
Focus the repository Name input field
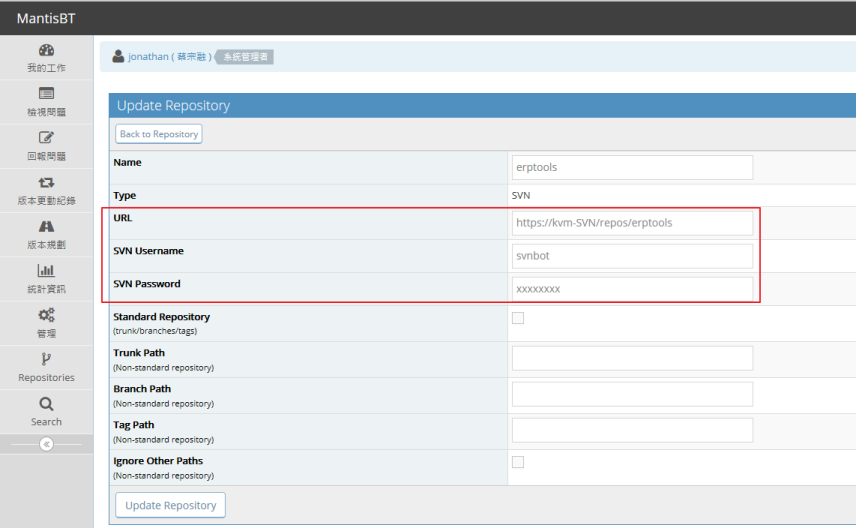coord(632,167)
